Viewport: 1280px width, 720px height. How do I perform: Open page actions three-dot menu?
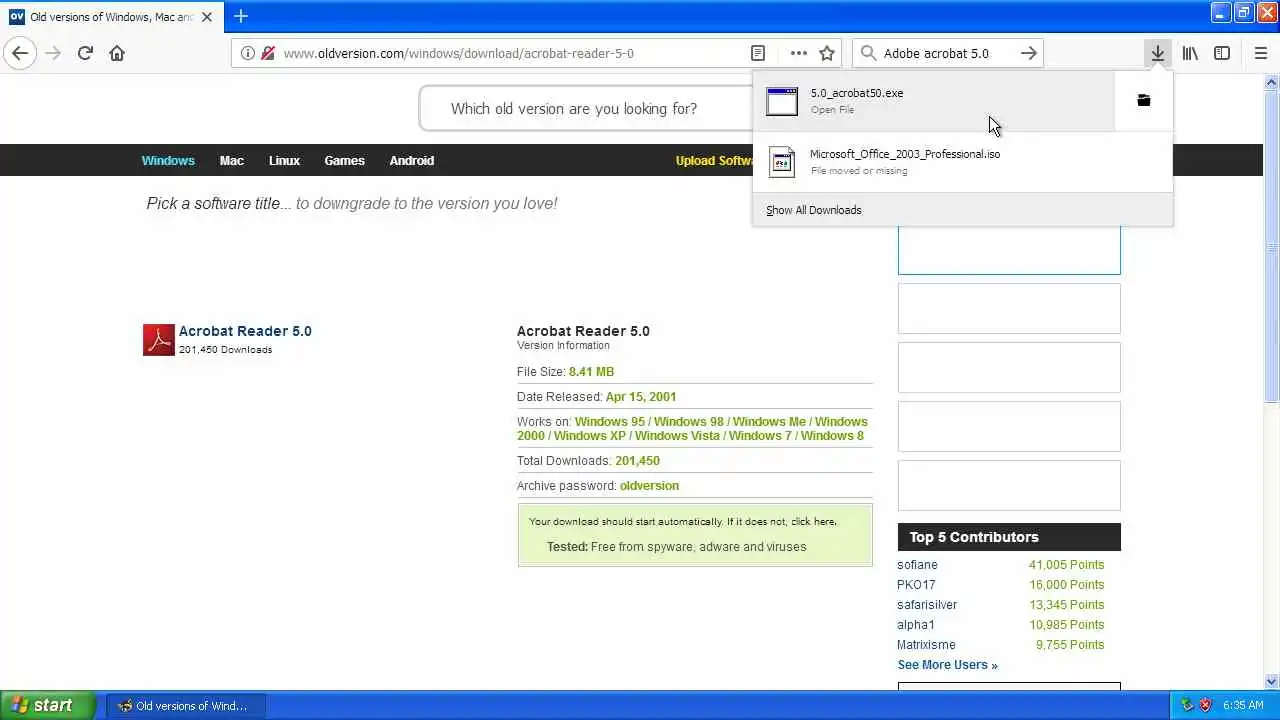coord(798,53)
